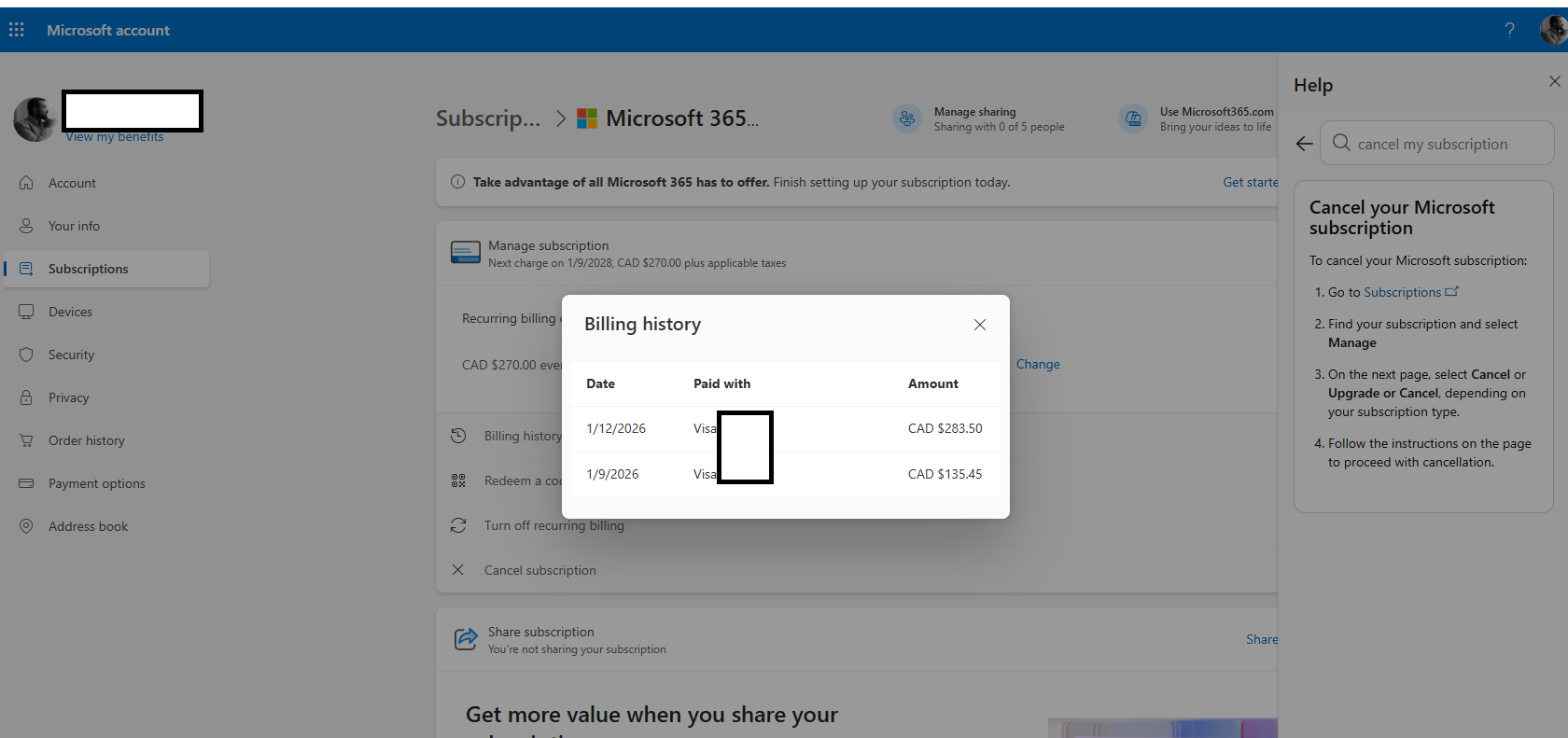This screenshot has width=1568, height=738.
Task: Click the Account home icon
Action: [26, 183]
